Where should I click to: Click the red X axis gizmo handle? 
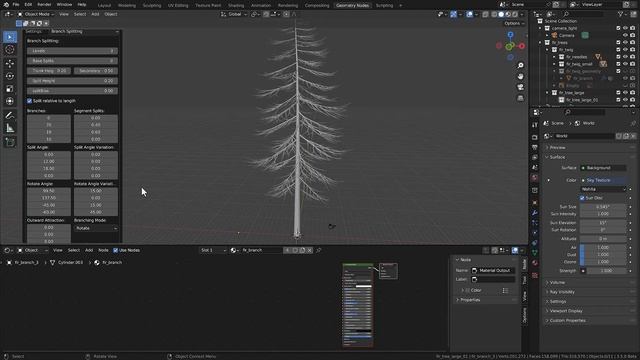pos(522,46)
